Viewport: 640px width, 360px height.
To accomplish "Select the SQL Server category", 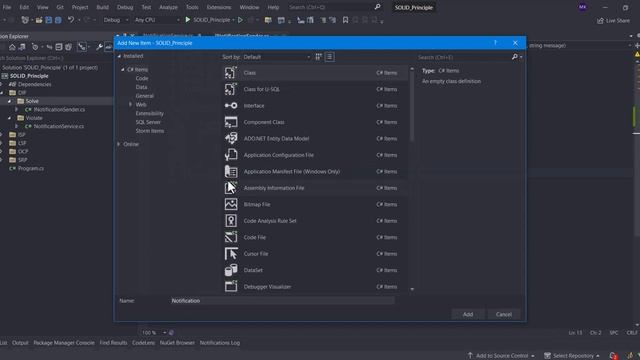I will tap(148, 122).
